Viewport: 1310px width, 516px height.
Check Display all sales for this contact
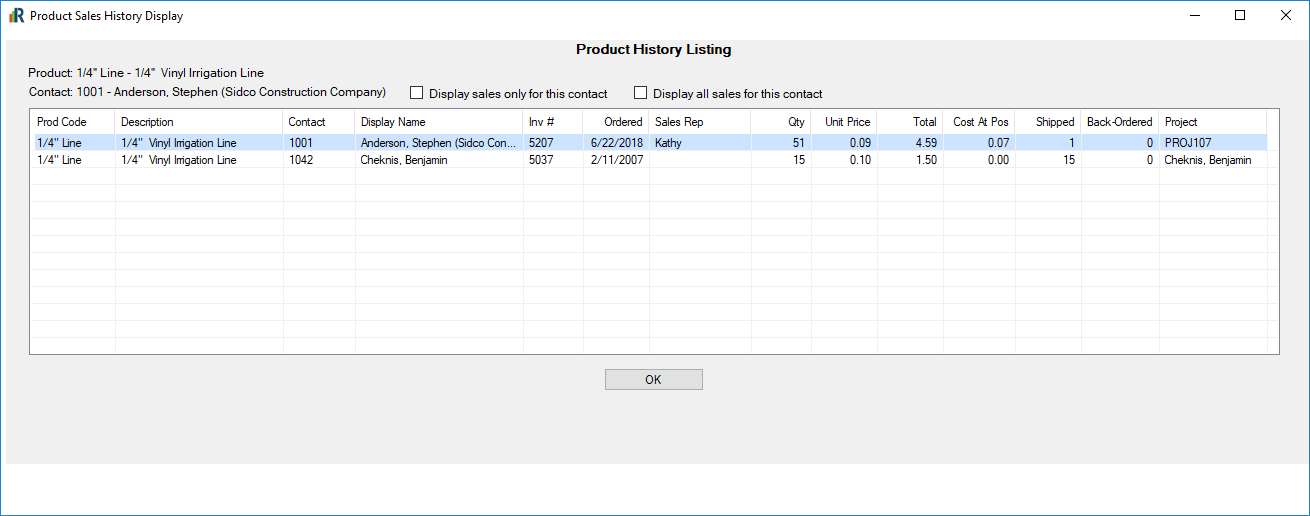point(641,93)
